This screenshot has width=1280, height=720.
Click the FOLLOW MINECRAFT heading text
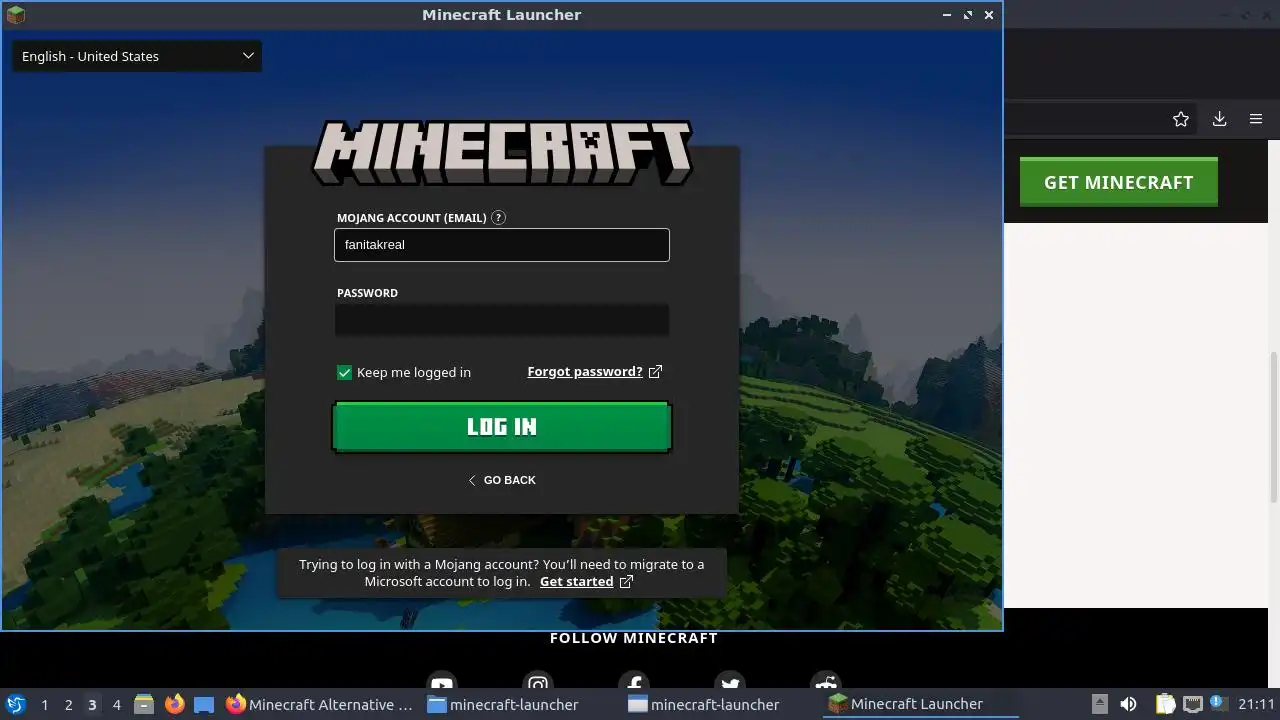pos(633,638)
